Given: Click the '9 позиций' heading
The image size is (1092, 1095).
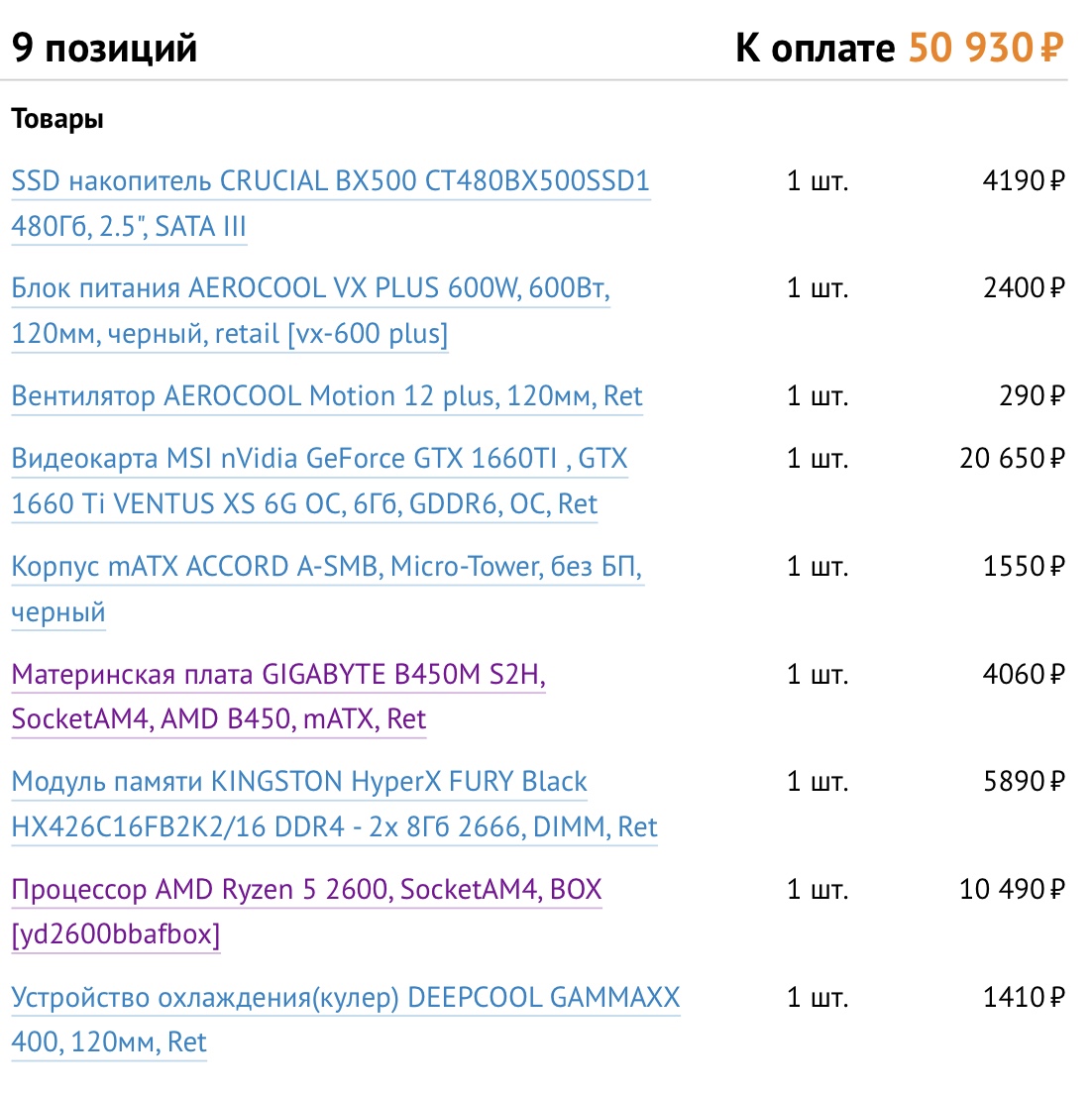Looking at the screenshot, I should (x=105, y=48).
